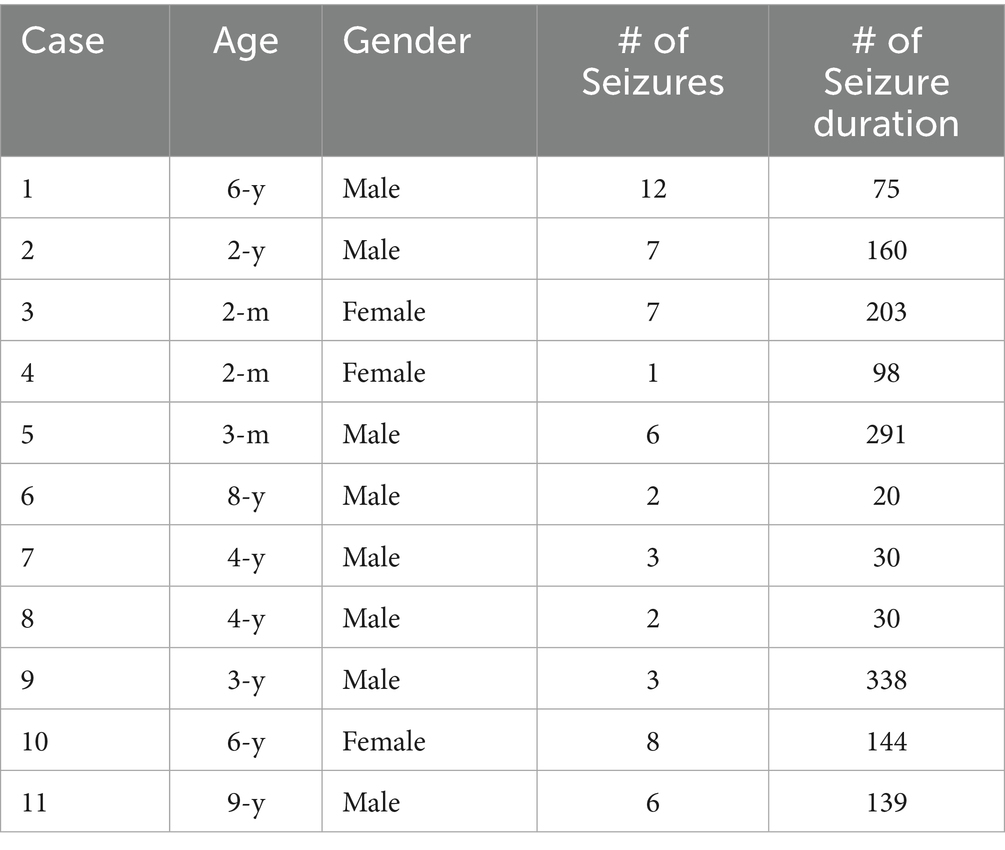Select duration cell showing 203
Screen dimensions: 1005x850
click(886, 311)
